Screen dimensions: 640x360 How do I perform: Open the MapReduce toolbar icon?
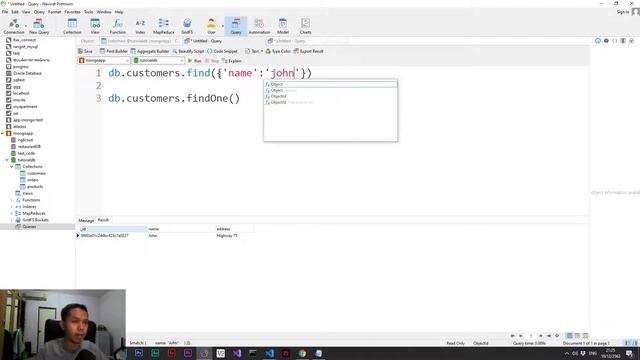[164, 26]
